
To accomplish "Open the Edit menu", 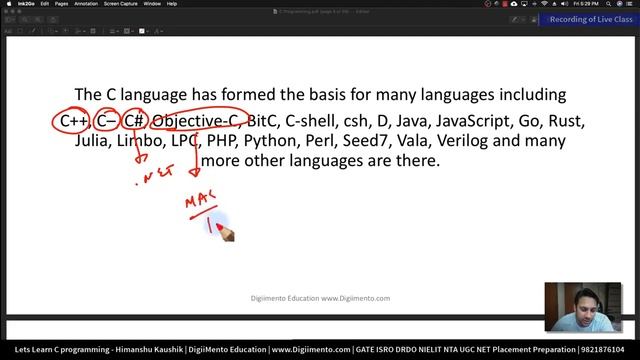I will tap(45, 4).
